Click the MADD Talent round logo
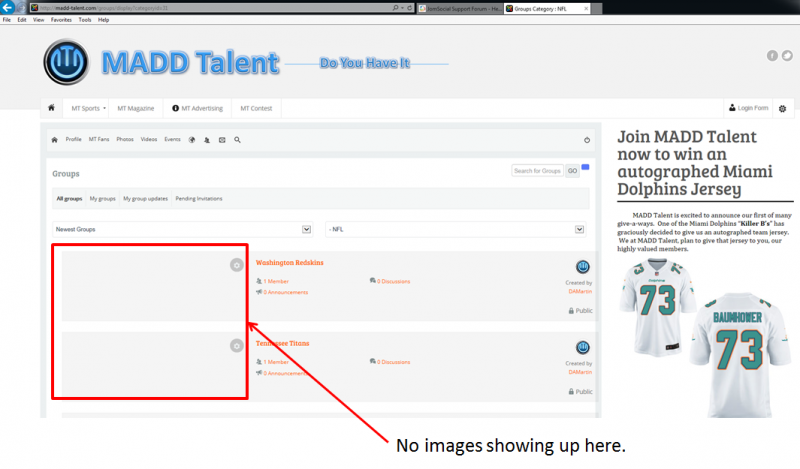 click(66, 62)
